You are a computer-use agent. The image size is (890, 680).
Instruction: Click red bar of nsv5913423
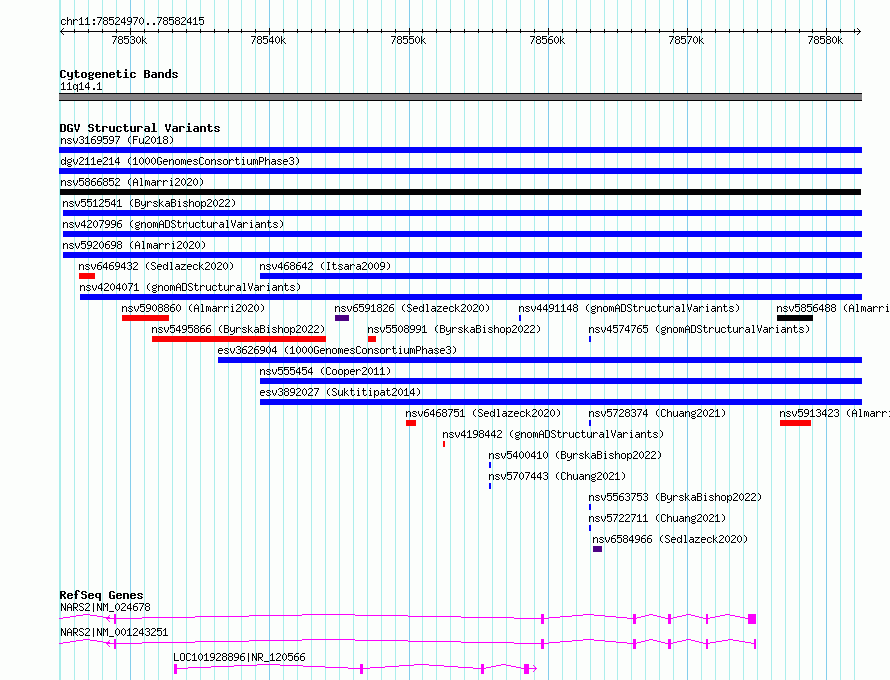click(x=795, y=423)
